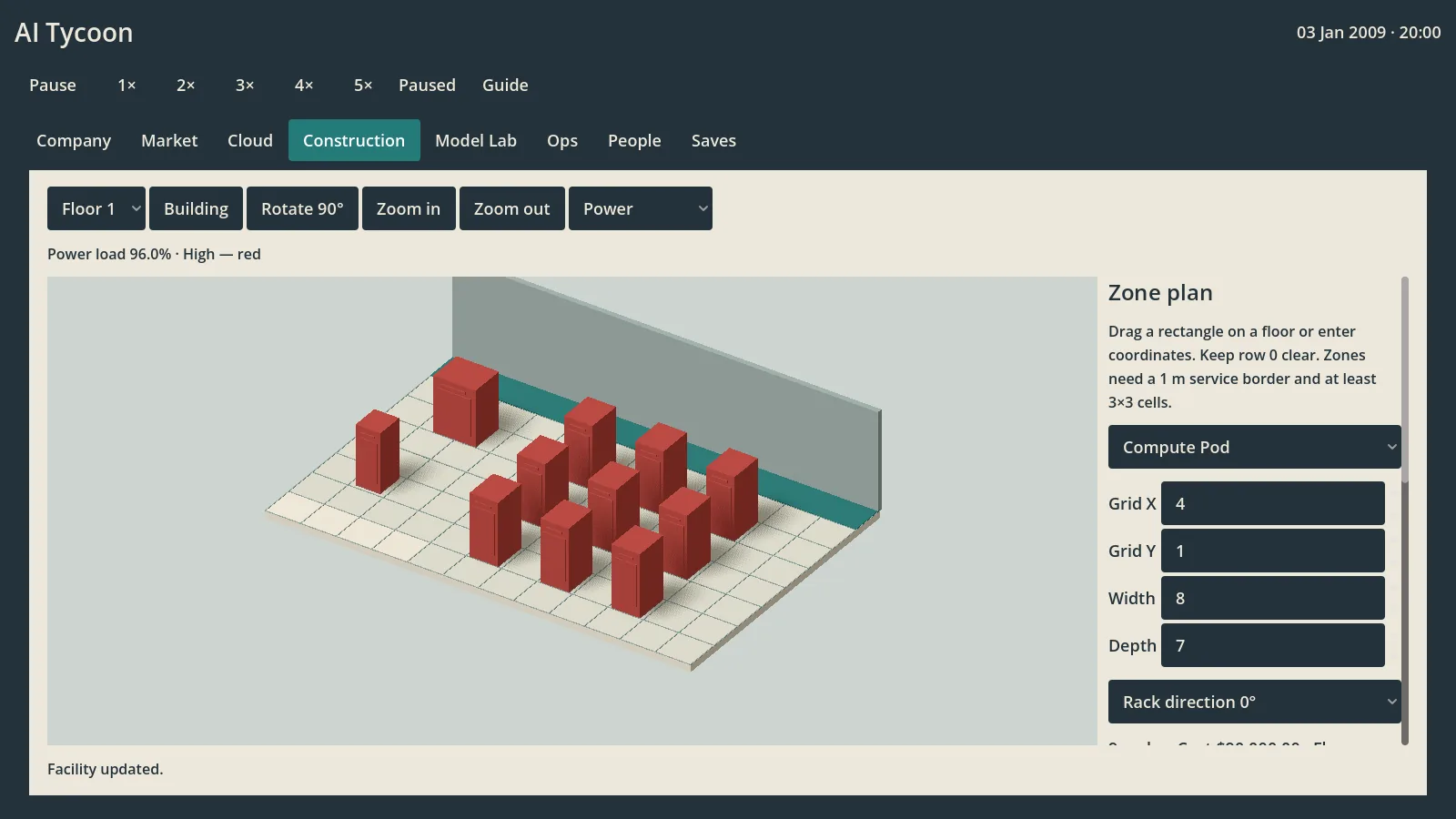Viewport: 1456px width, 819px height.
Task: Switch to the People tab
Action: point(634,140)
